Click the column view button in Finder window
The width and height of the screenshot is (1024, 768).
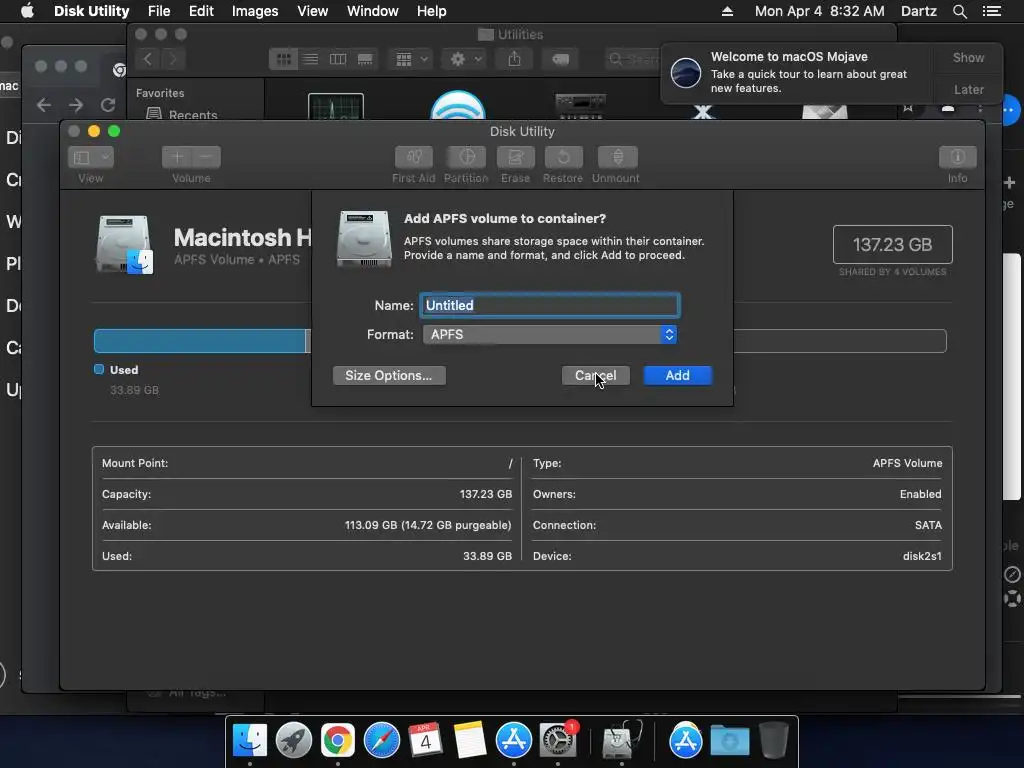(x=338, y=59)
